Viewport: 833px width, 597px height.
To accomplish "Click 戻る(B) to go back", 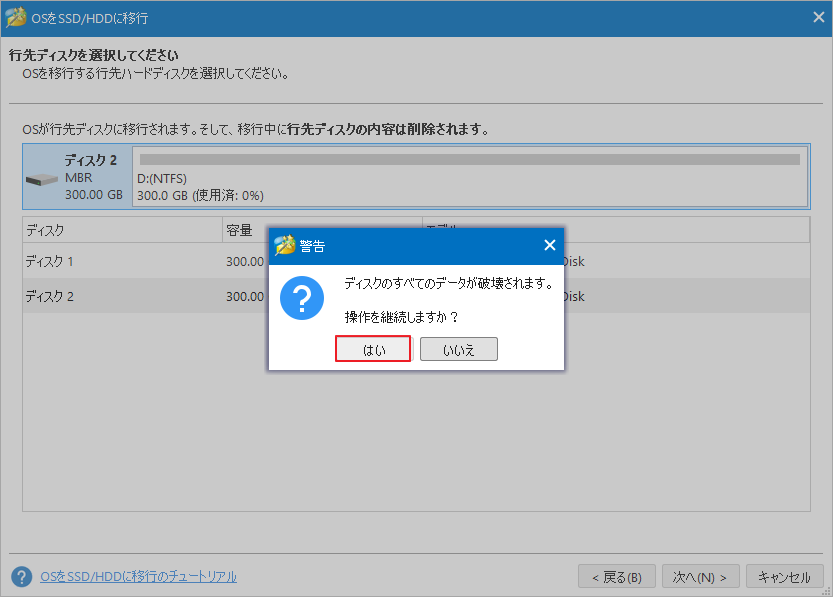I will coord(617,576).
